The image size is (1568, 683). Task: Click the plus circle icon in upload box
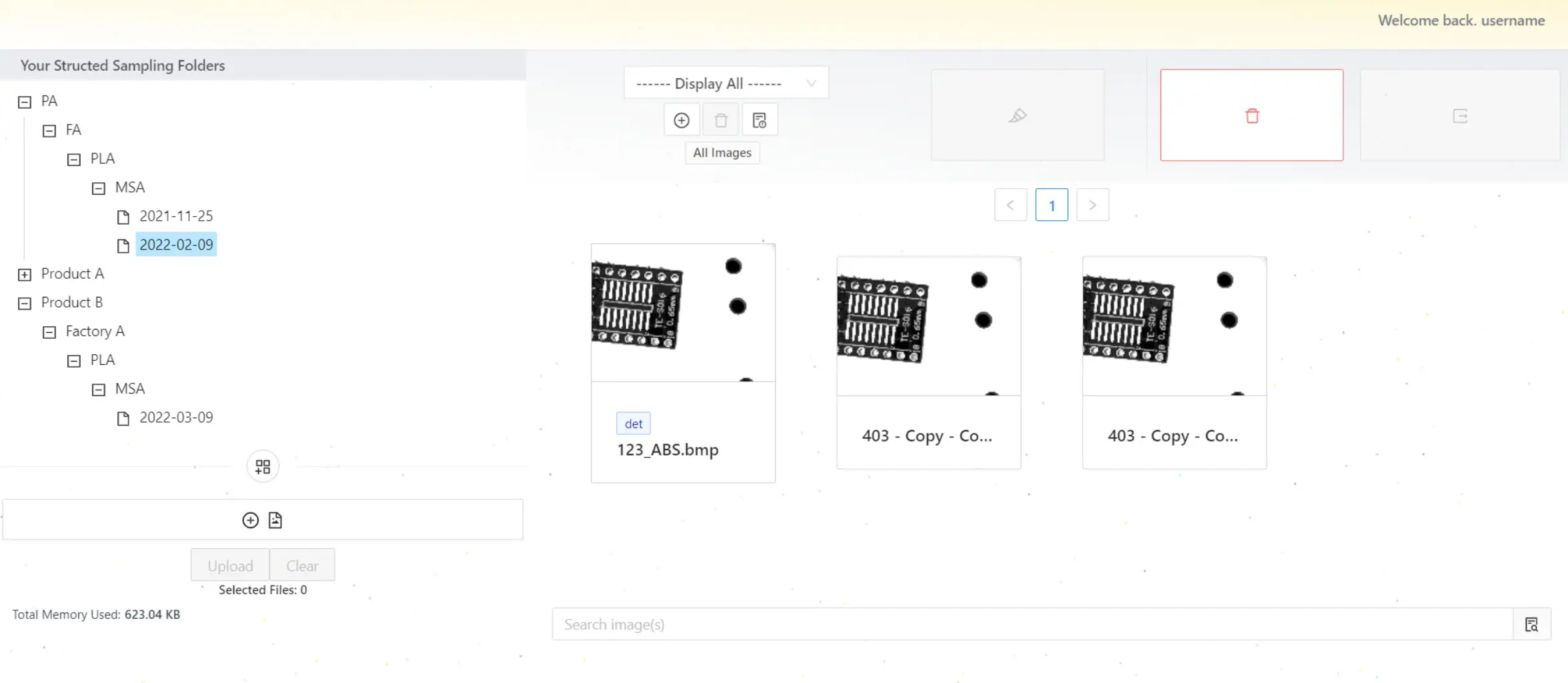tap(250, 520)
